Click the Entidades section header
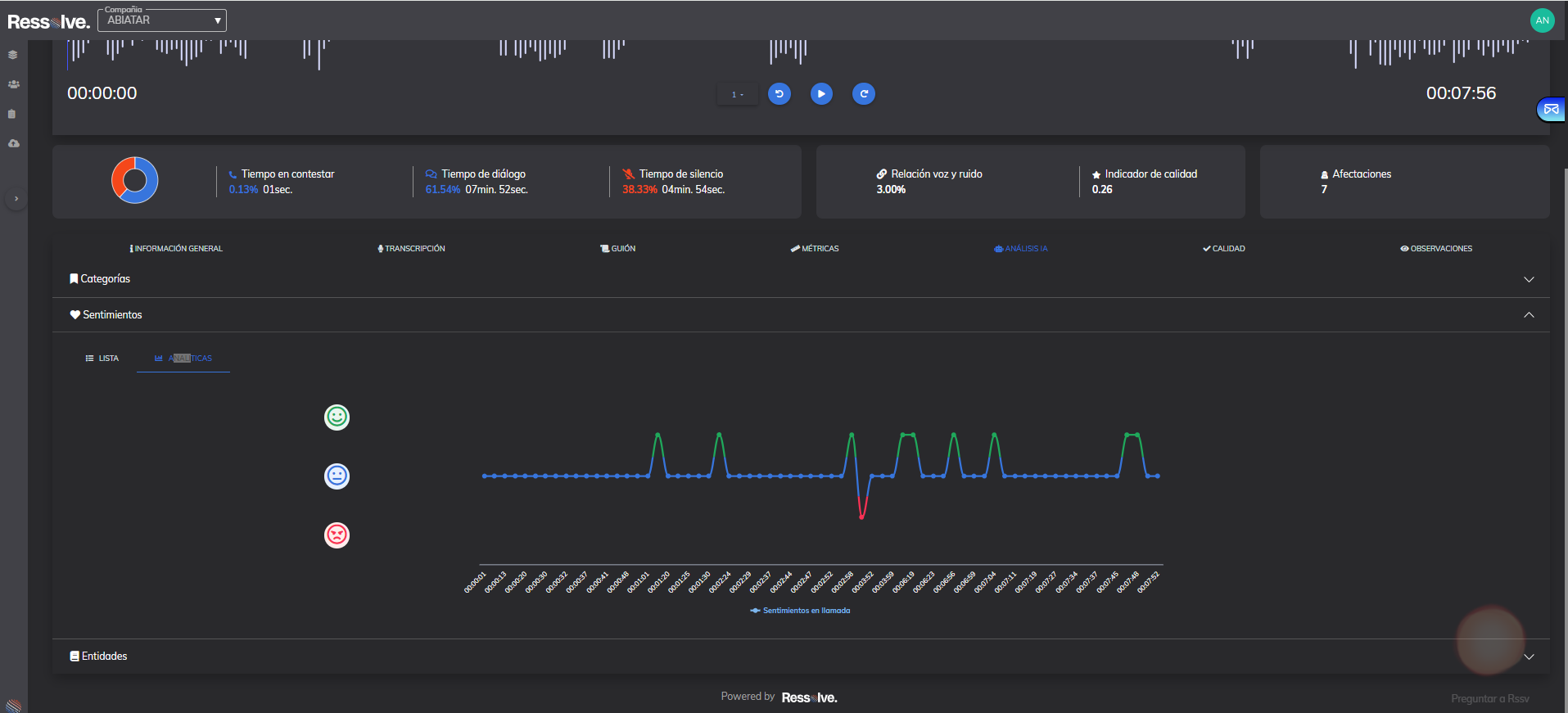This screenshot has width=1568, height=713. pos(801,657)
